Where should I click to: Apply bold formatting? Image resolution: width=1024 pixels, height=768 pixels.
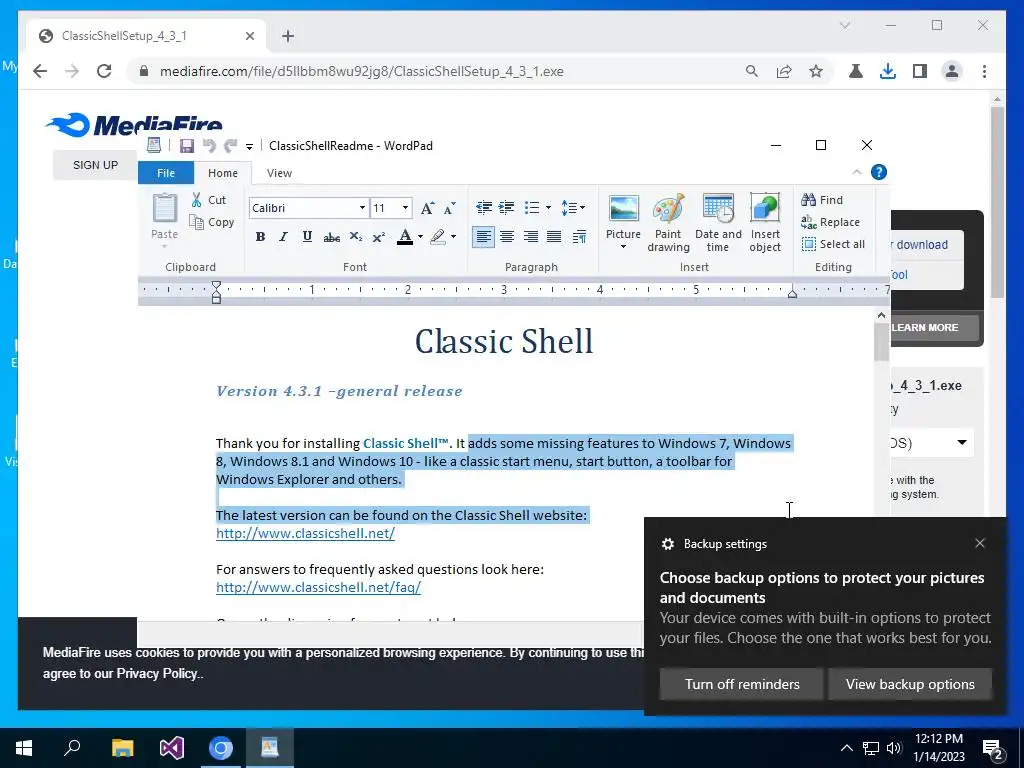tap(260, 236)
